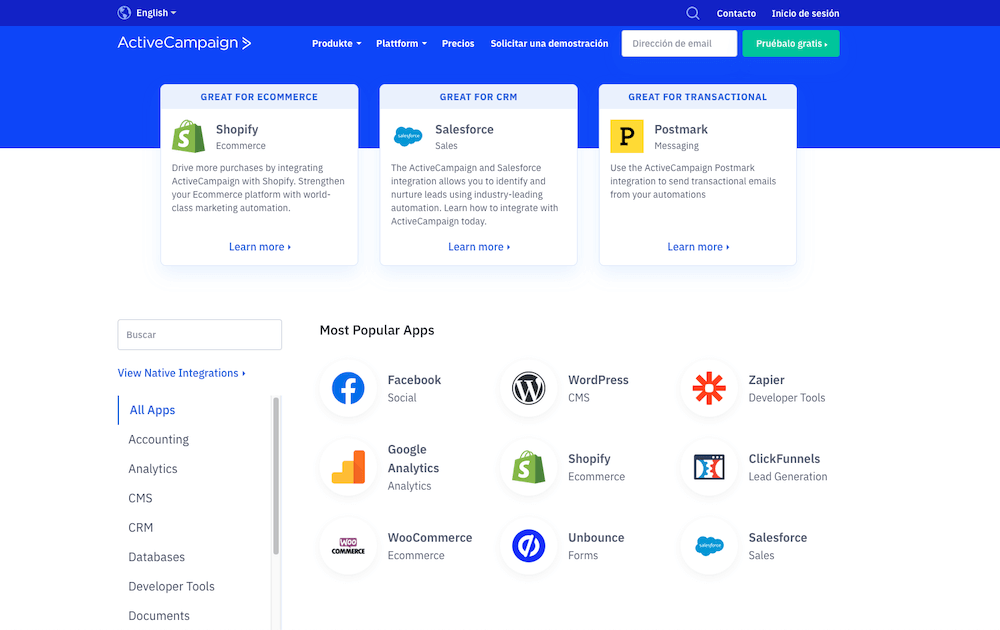Select the All Apps category
1000x630 pixels.
point(152,410)
